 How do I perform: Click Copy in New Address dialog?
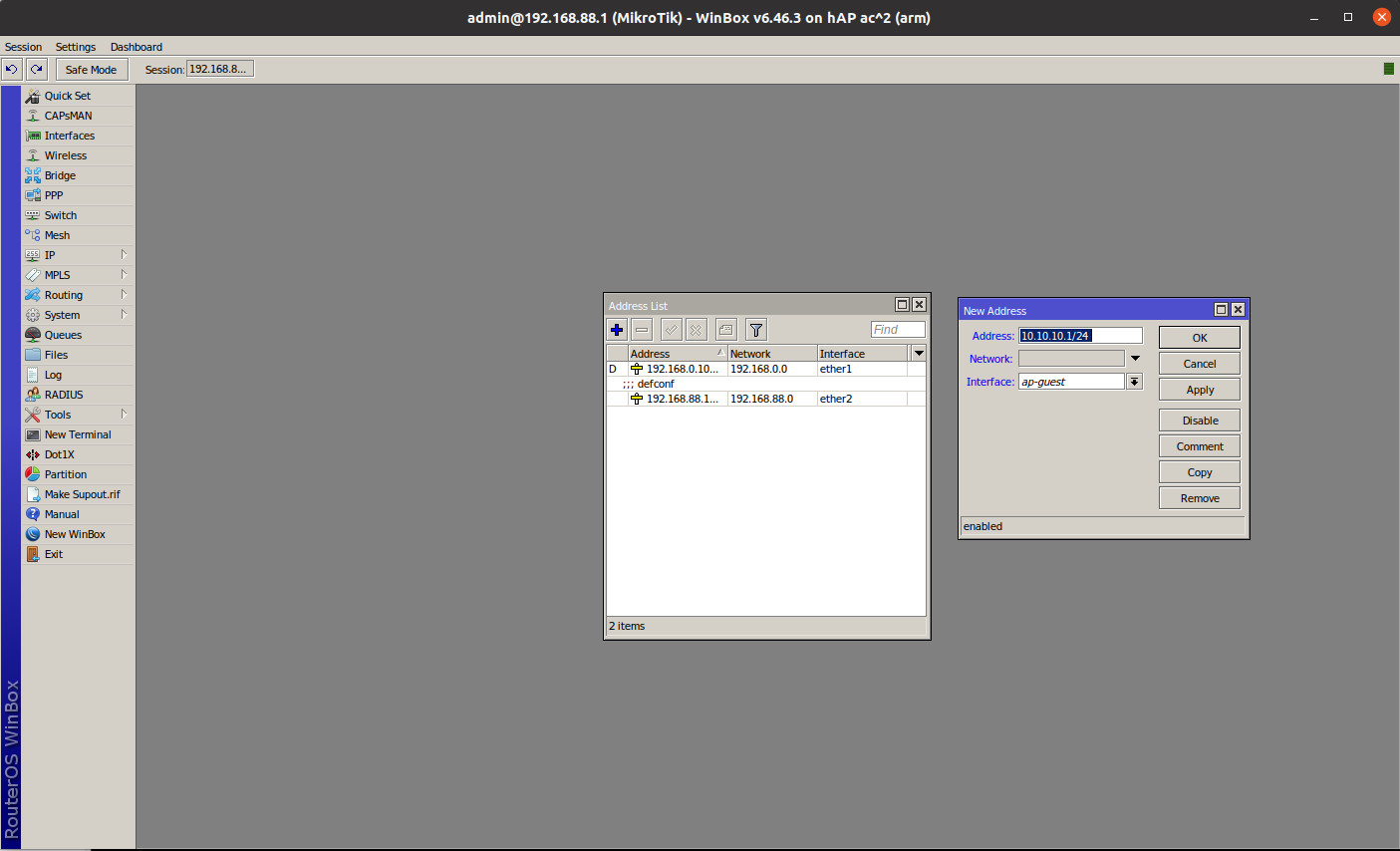click(1200, 472)
